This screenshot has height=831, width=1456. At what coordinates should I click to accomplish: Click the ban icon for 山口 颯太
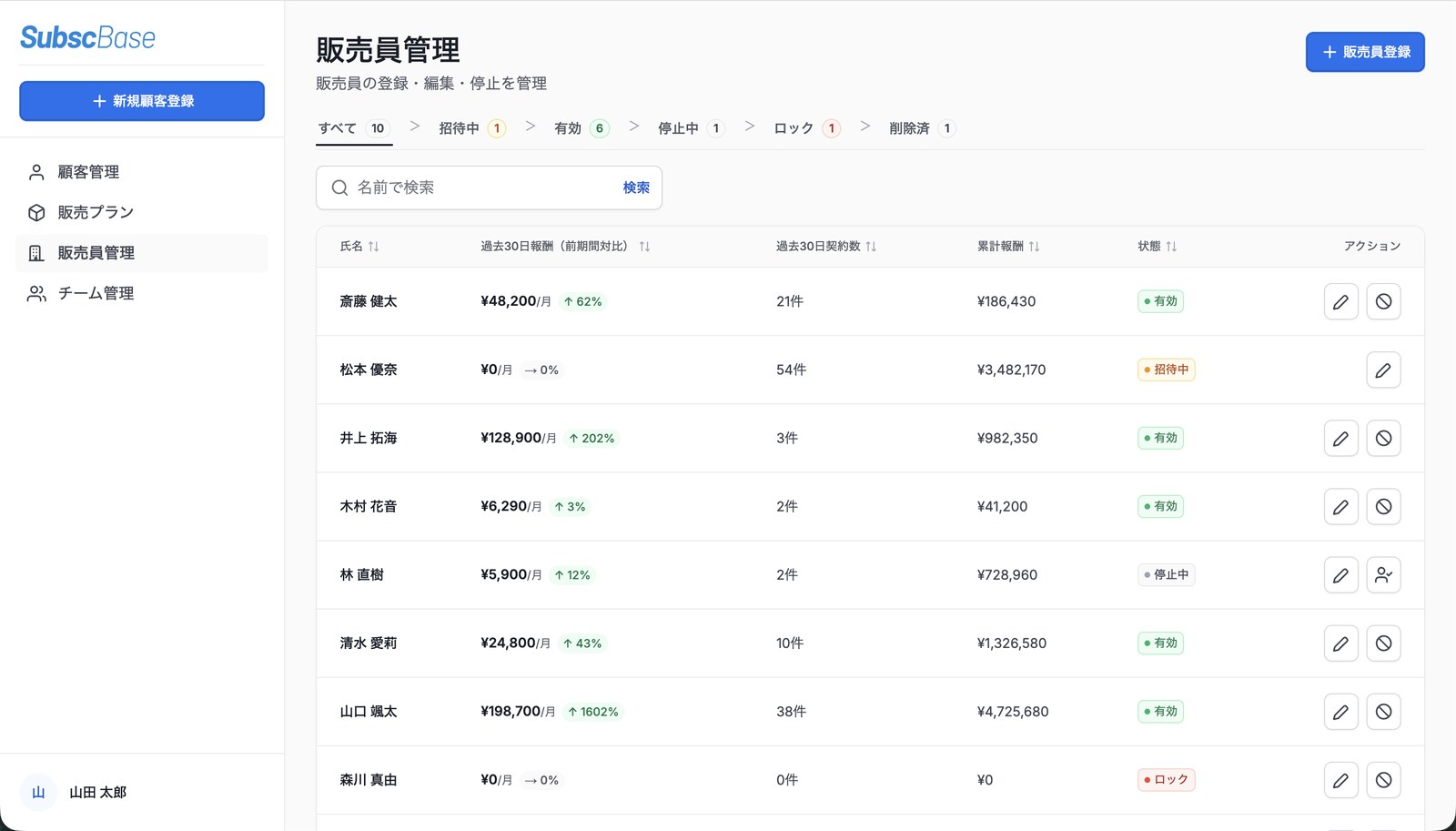coord(1383,711)
